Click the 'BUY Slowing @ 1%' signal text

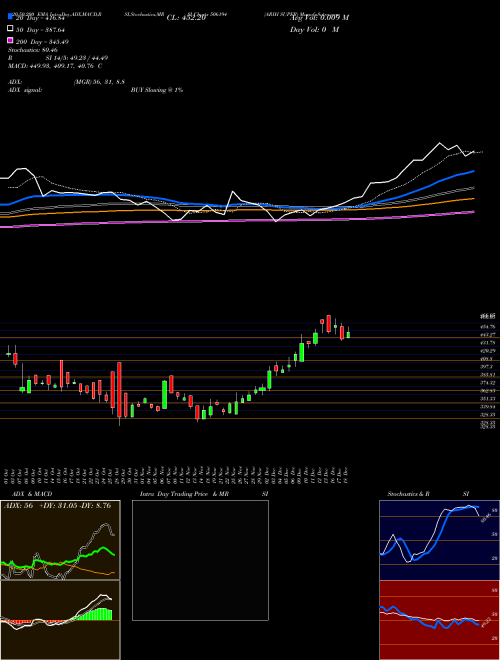157,90
